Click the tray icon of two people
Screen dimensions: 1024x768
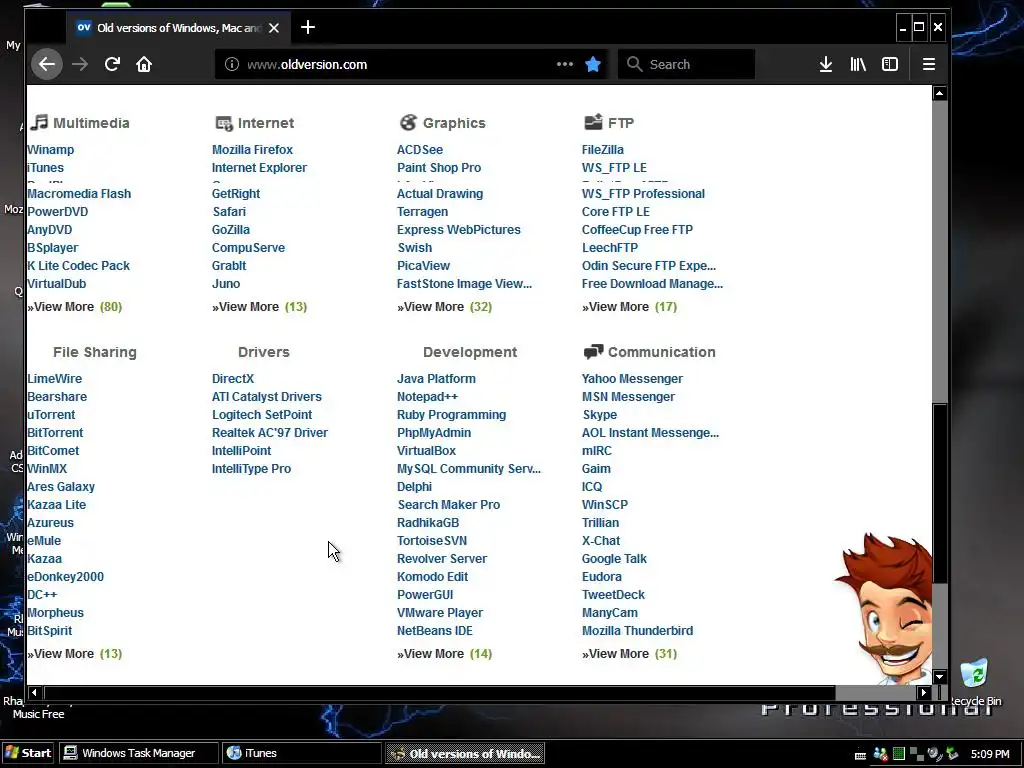point(880,754)
